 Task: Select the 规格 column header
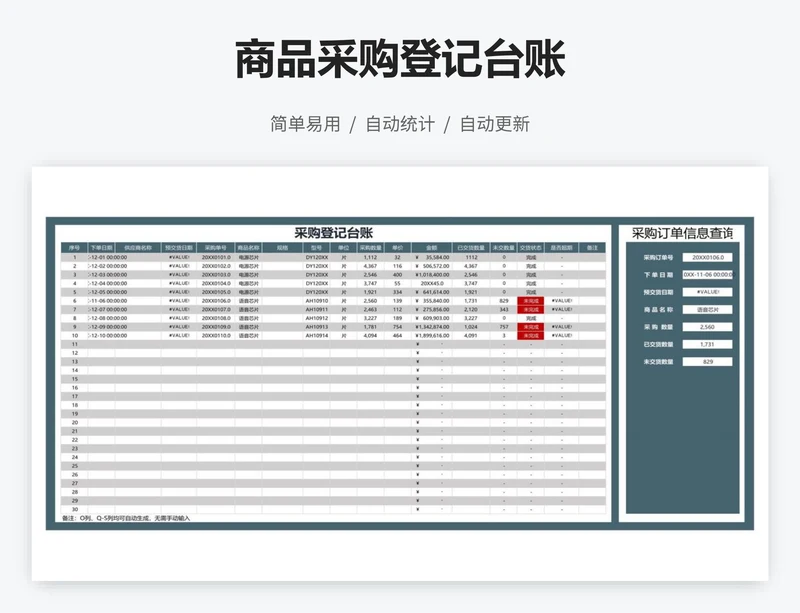pyautogui.click(x=282, y=248)
